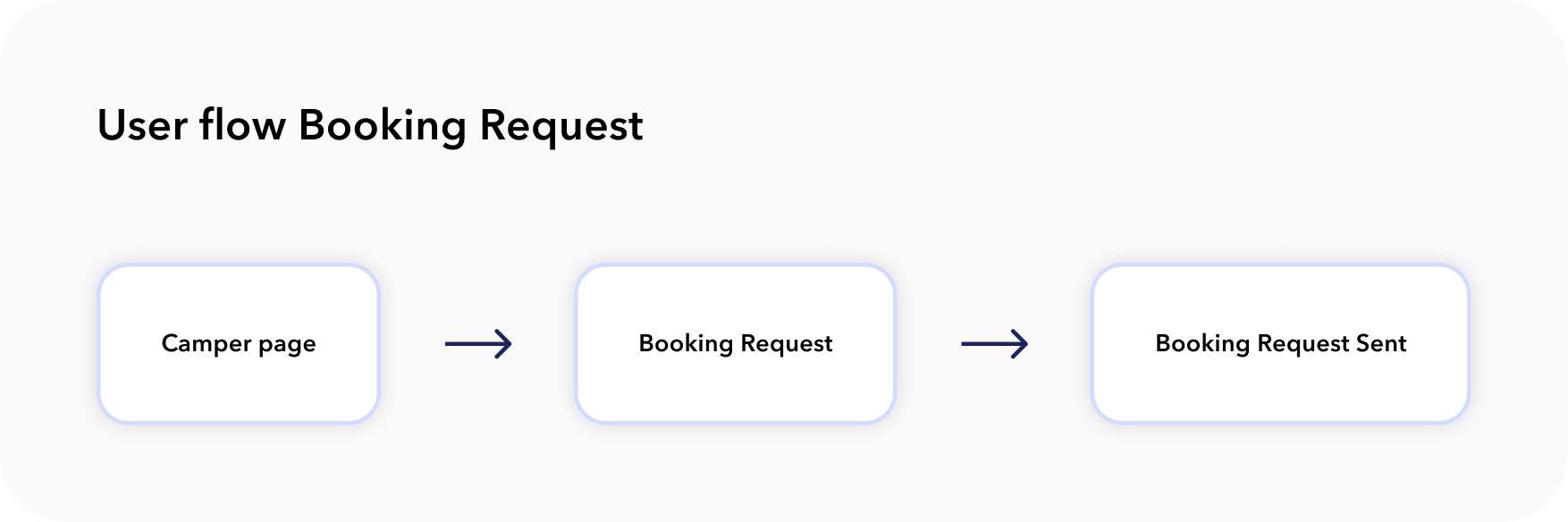Screen dimensions: 1568x522
Task: Click the word "Sent" in the last box
Action: coord(1381,343)
